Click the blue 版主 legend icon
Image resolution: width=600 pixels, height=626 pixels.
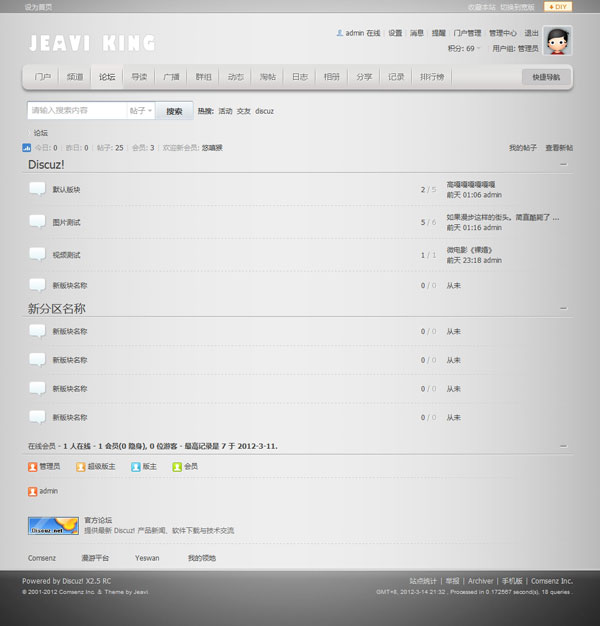click(x=136, y=467)
